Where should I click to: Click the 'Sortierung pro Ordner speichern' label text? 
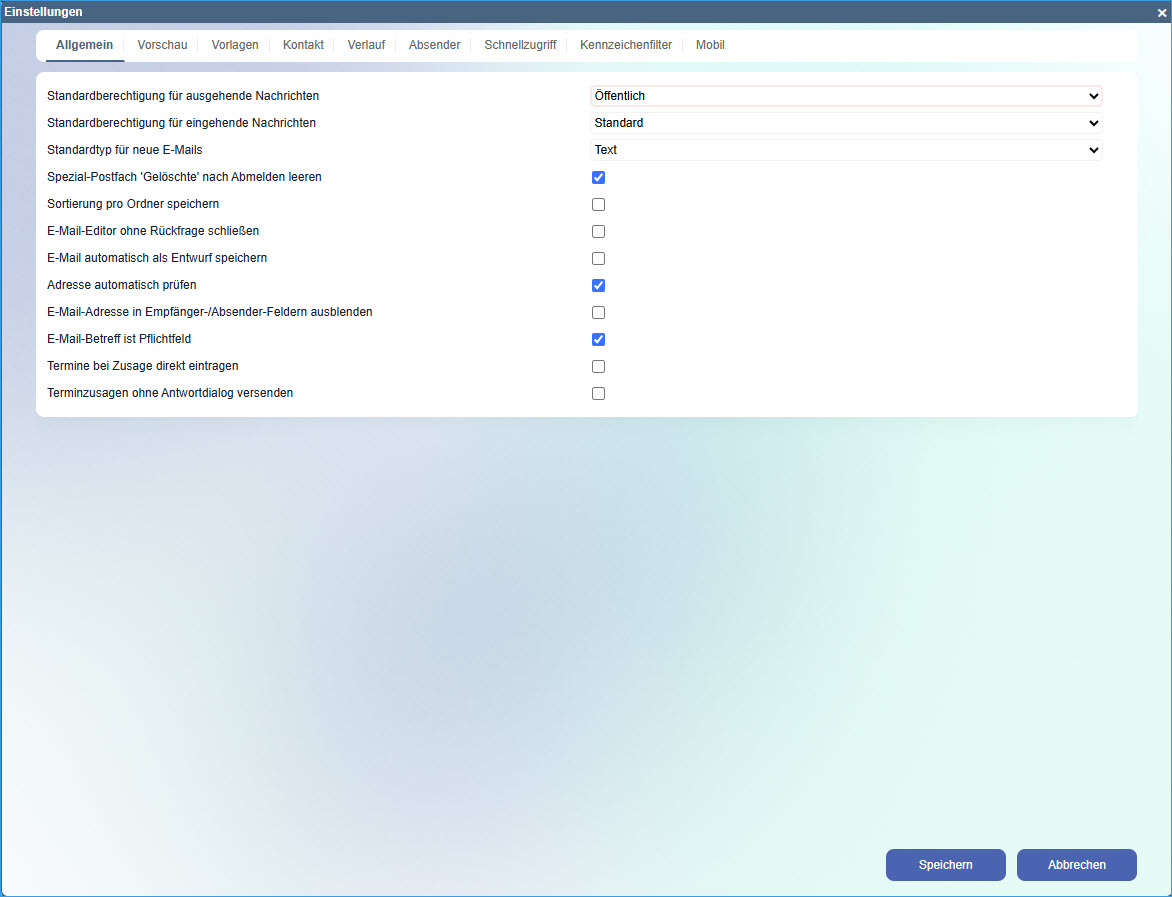(133, 204)
